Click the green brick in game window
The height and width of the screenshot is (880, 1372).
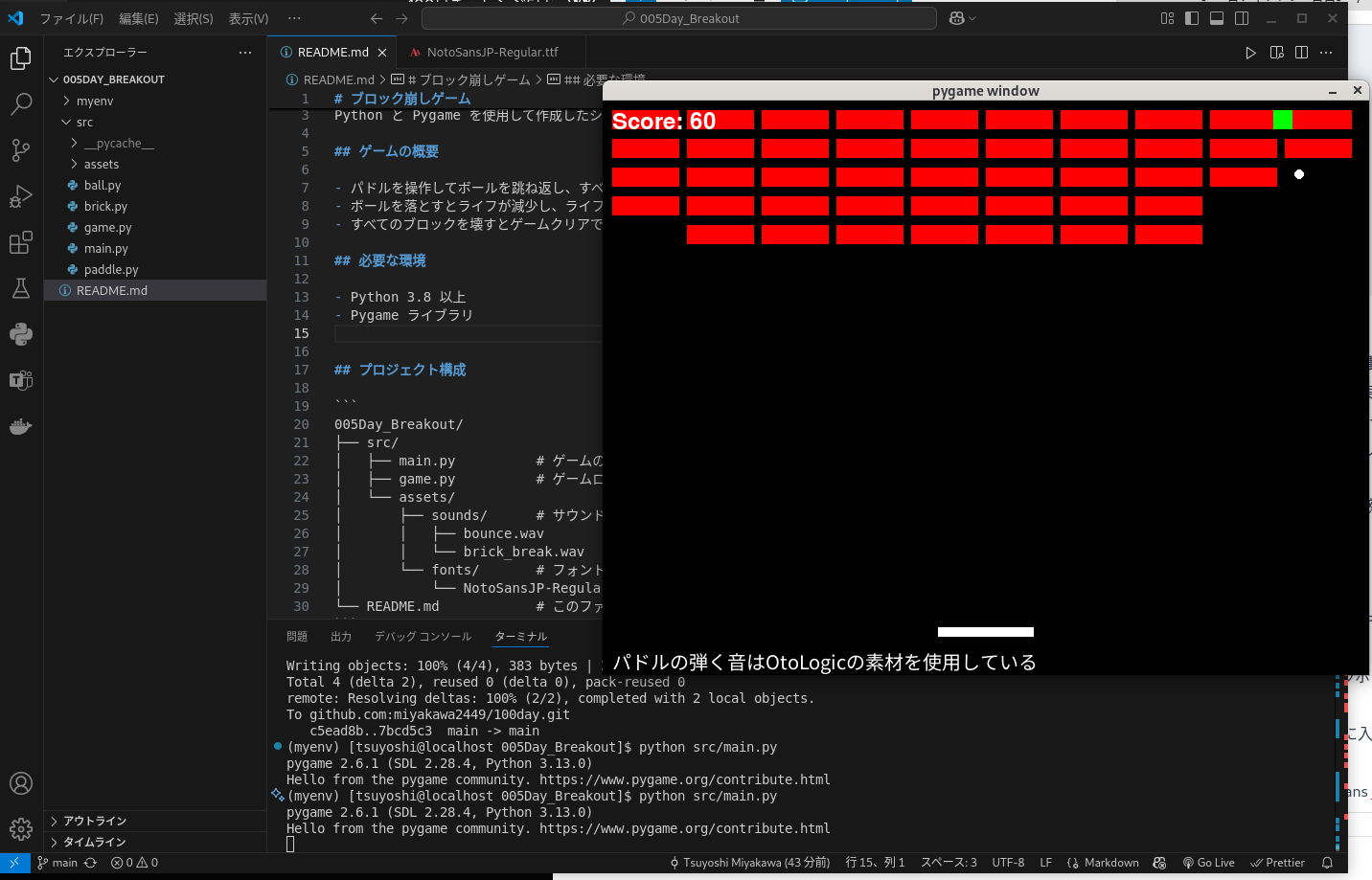(x=1283, y=120)
